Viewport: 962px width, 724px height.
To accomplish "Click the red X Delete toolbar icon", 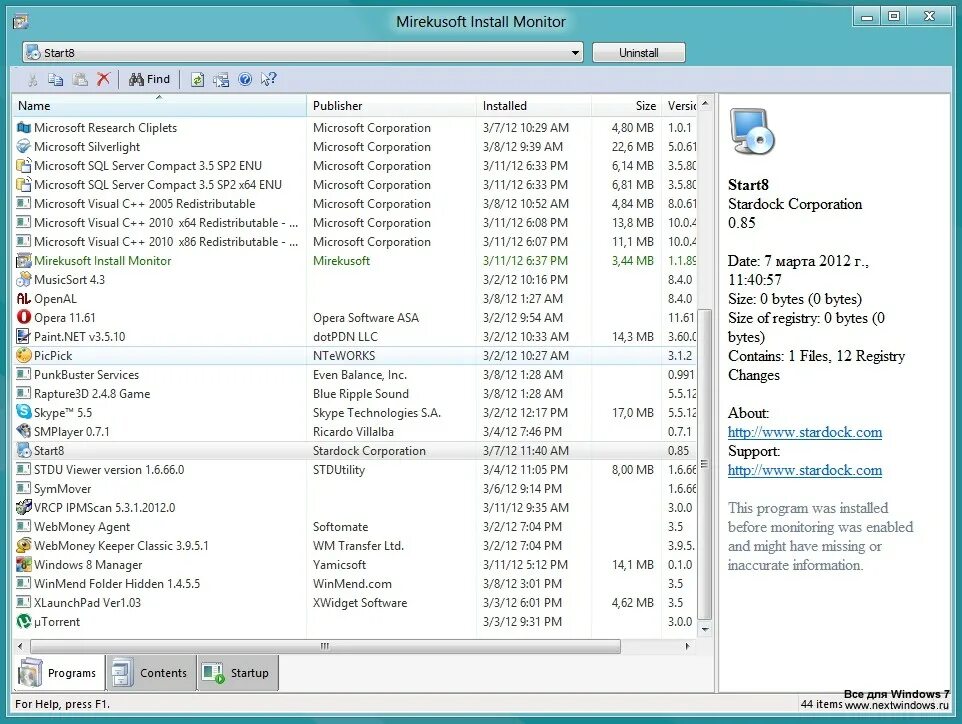I will tap(103, 79).
